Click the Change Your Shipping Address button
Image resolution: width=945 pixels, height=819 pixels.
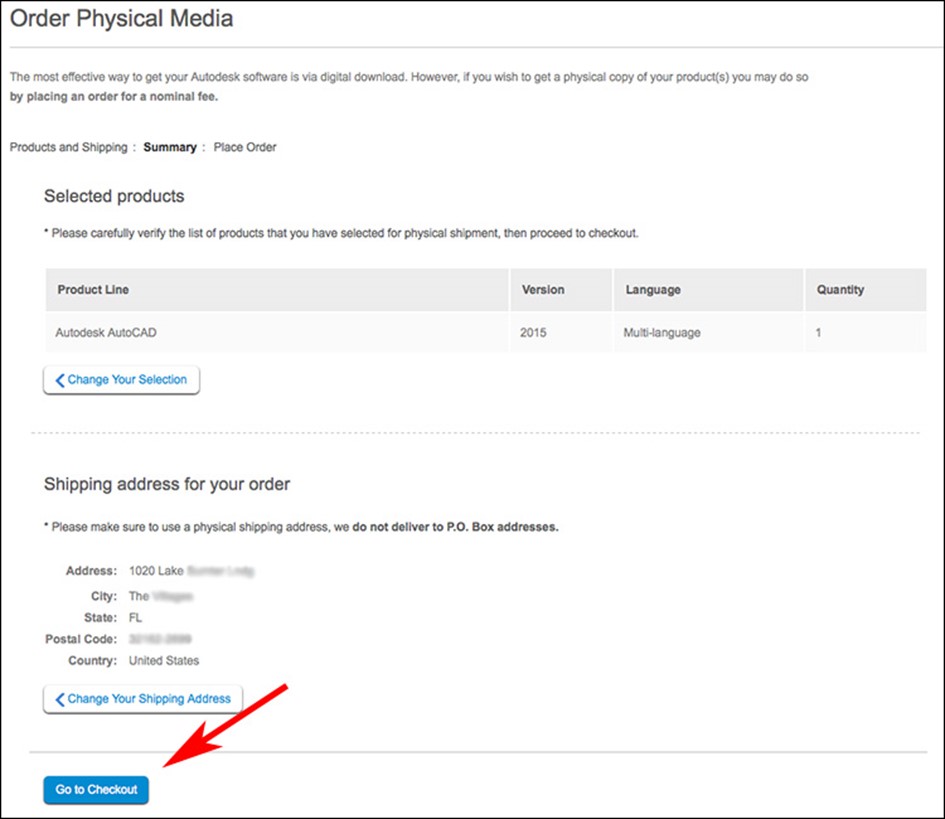tap(143, 699)
